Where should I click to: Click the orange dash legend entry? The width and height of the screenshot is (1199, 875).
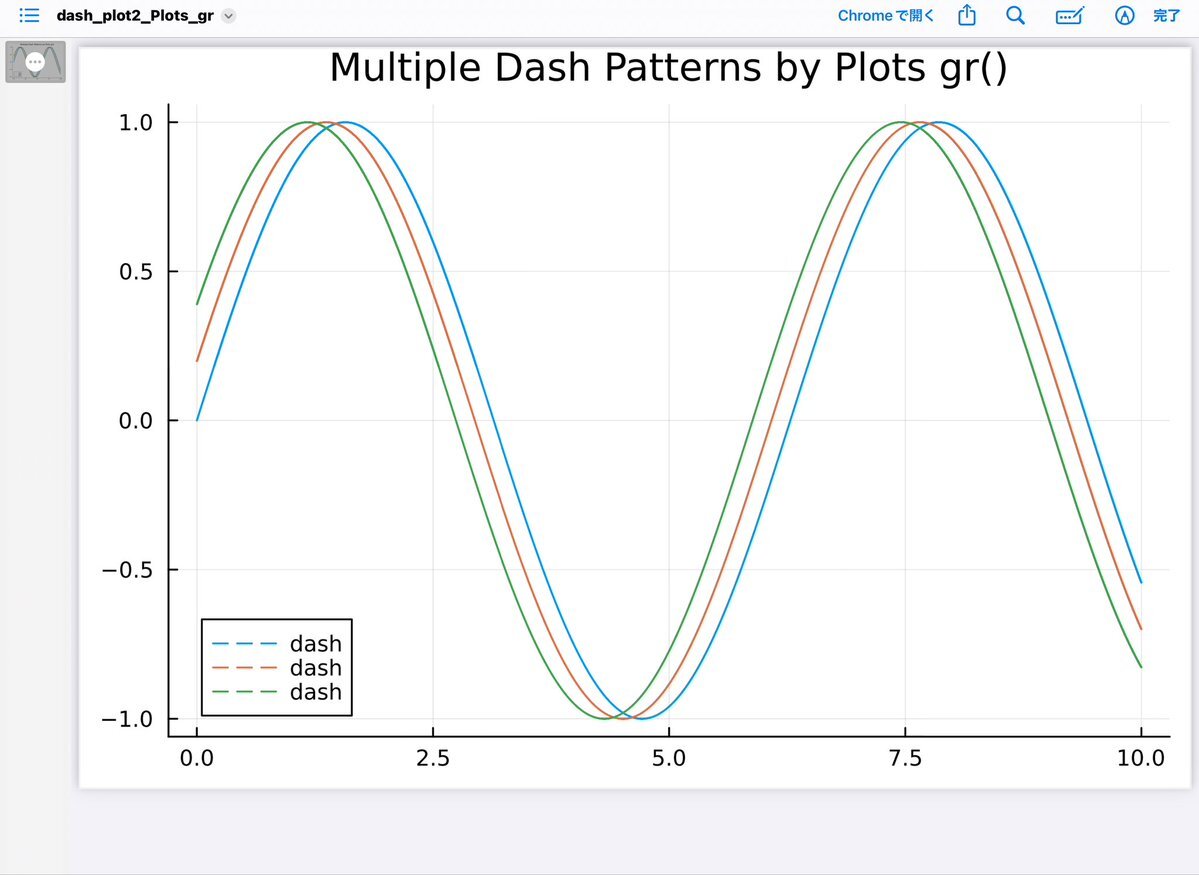point(277,668)
